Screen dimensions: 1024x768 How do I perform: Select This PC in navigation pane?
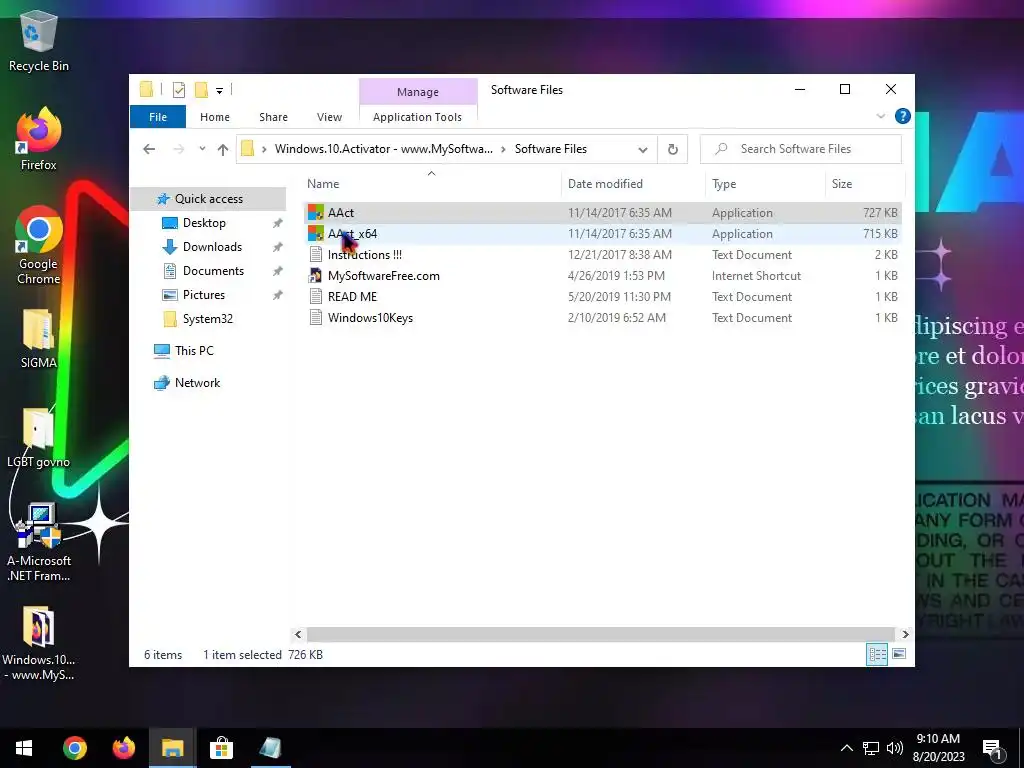pyautogui.click(x=194, y=351)
